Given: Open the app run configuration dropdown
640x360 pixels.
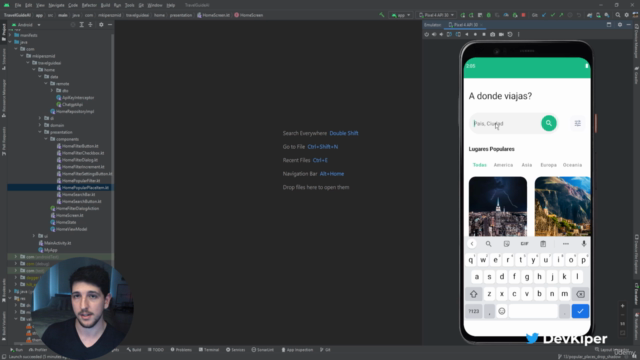Looking at the screenshot, I should click(401, 15).
